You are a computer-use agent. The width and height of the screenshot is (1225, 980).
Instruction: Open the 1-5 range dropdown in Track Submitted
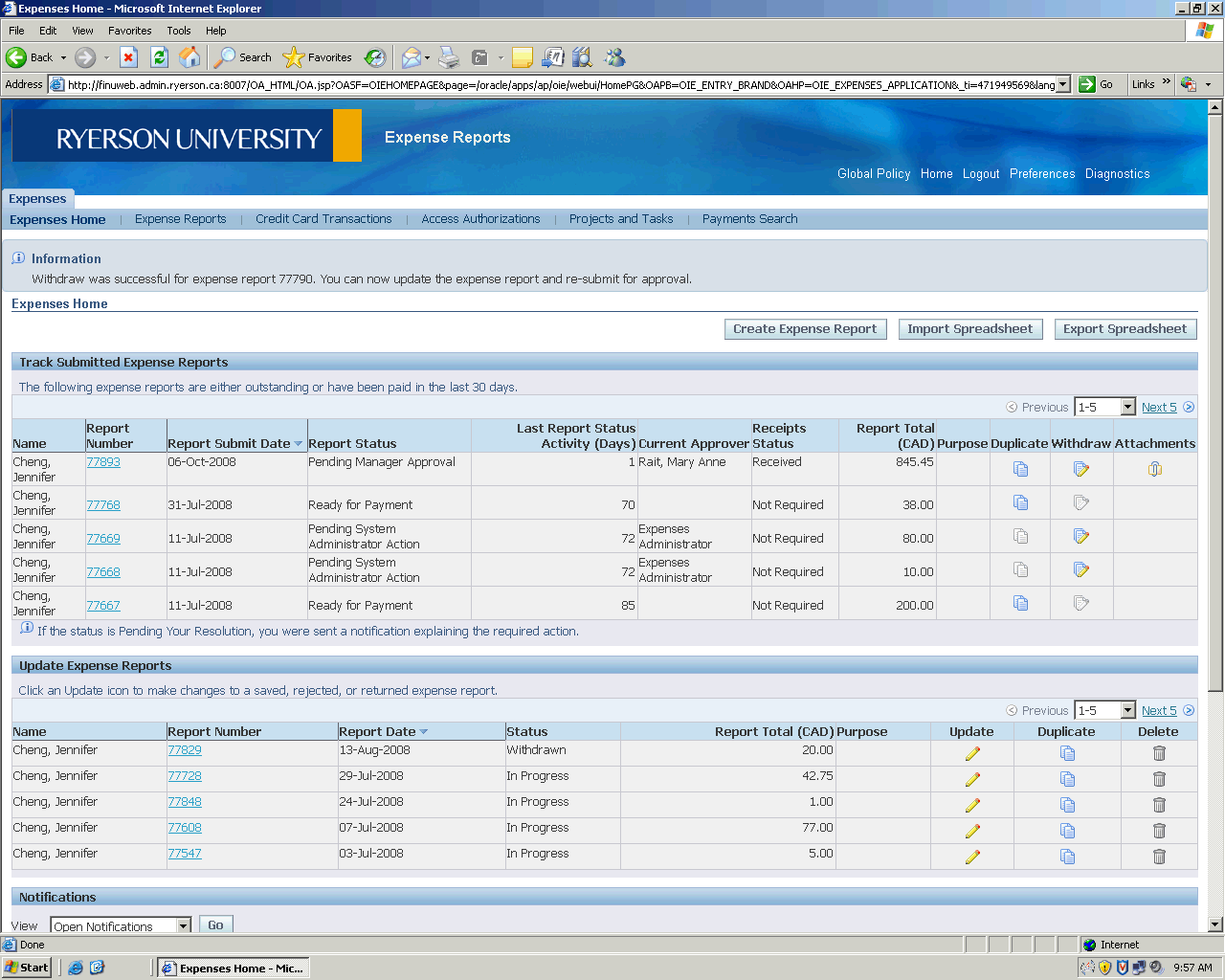[x=1127, y=408]
